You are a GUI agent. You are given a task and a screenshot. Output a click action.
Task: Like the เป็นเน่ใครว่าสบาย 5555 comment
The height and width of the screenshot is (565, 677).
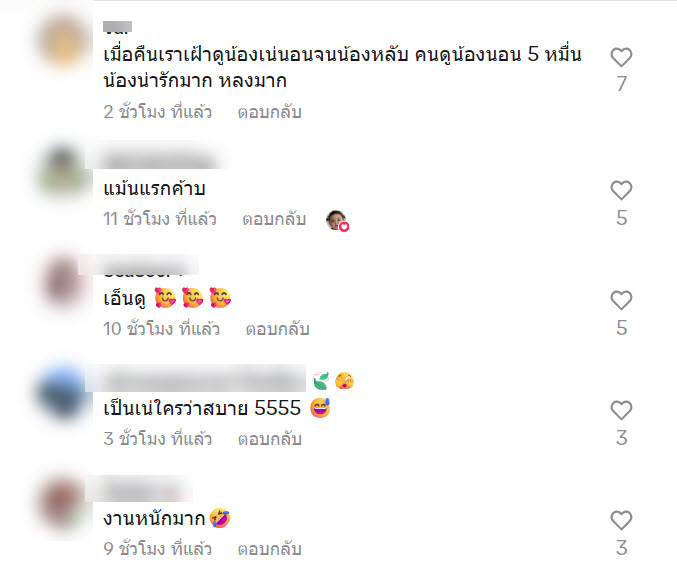tap(621, 410)
